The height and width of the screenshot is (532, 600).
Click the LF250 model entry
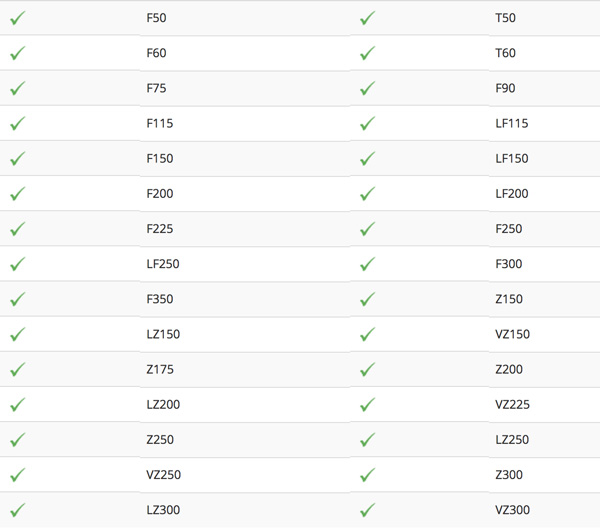tap(163, 264)
